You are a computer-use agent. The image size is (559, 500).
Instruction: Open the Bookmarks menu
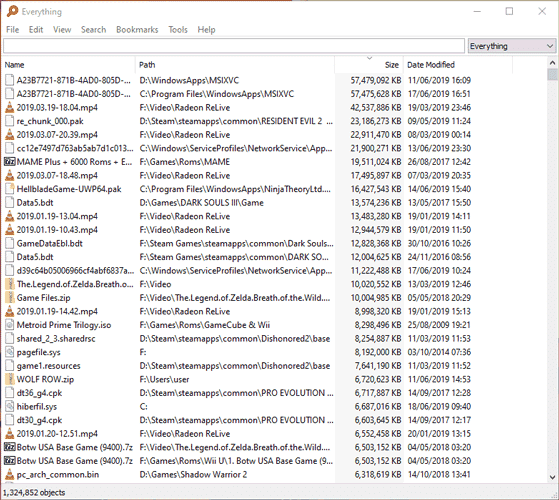coord(137,30)
